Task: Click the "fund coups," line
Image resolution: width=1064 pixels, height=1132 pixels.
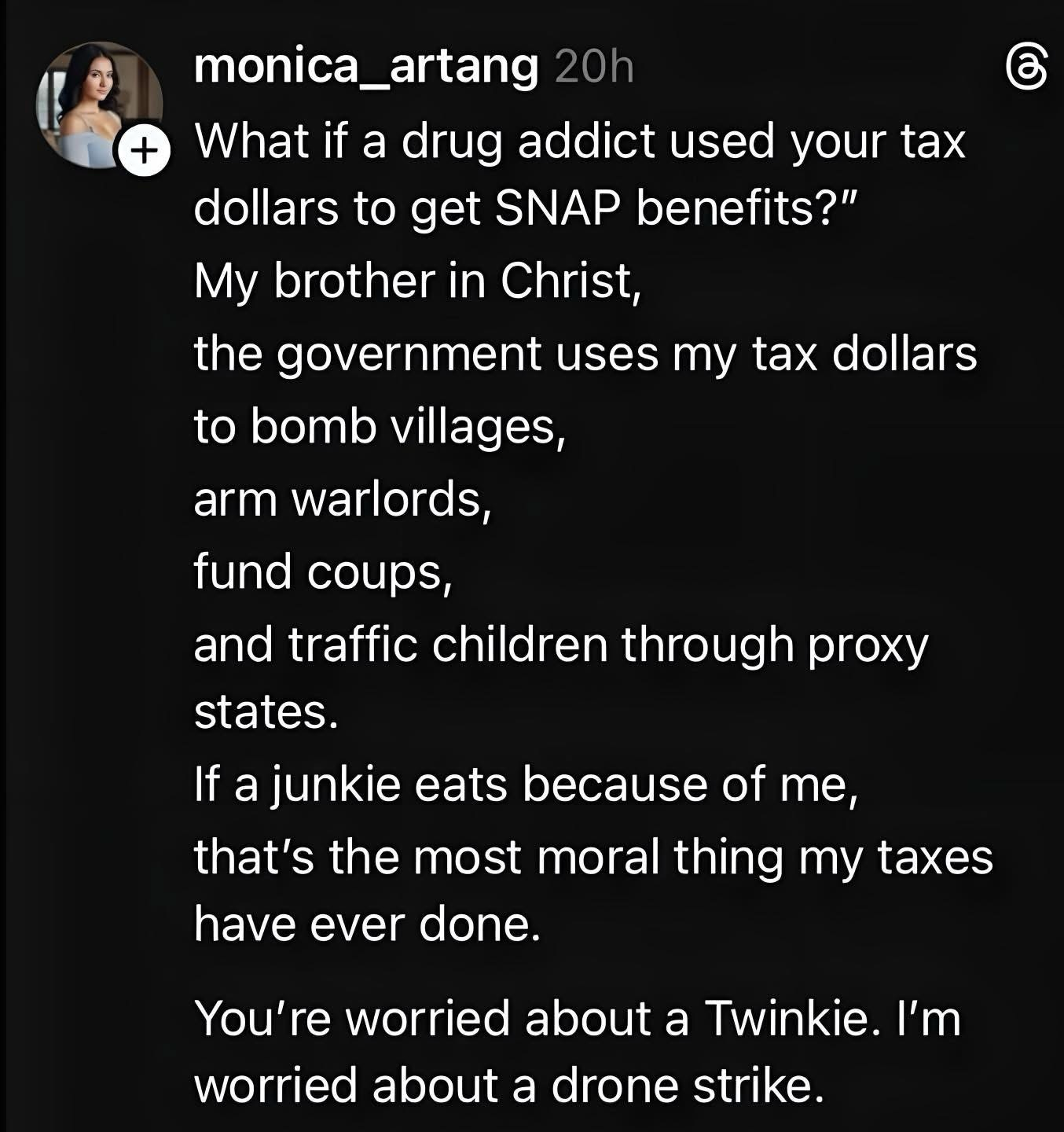Action: (323, 571)
